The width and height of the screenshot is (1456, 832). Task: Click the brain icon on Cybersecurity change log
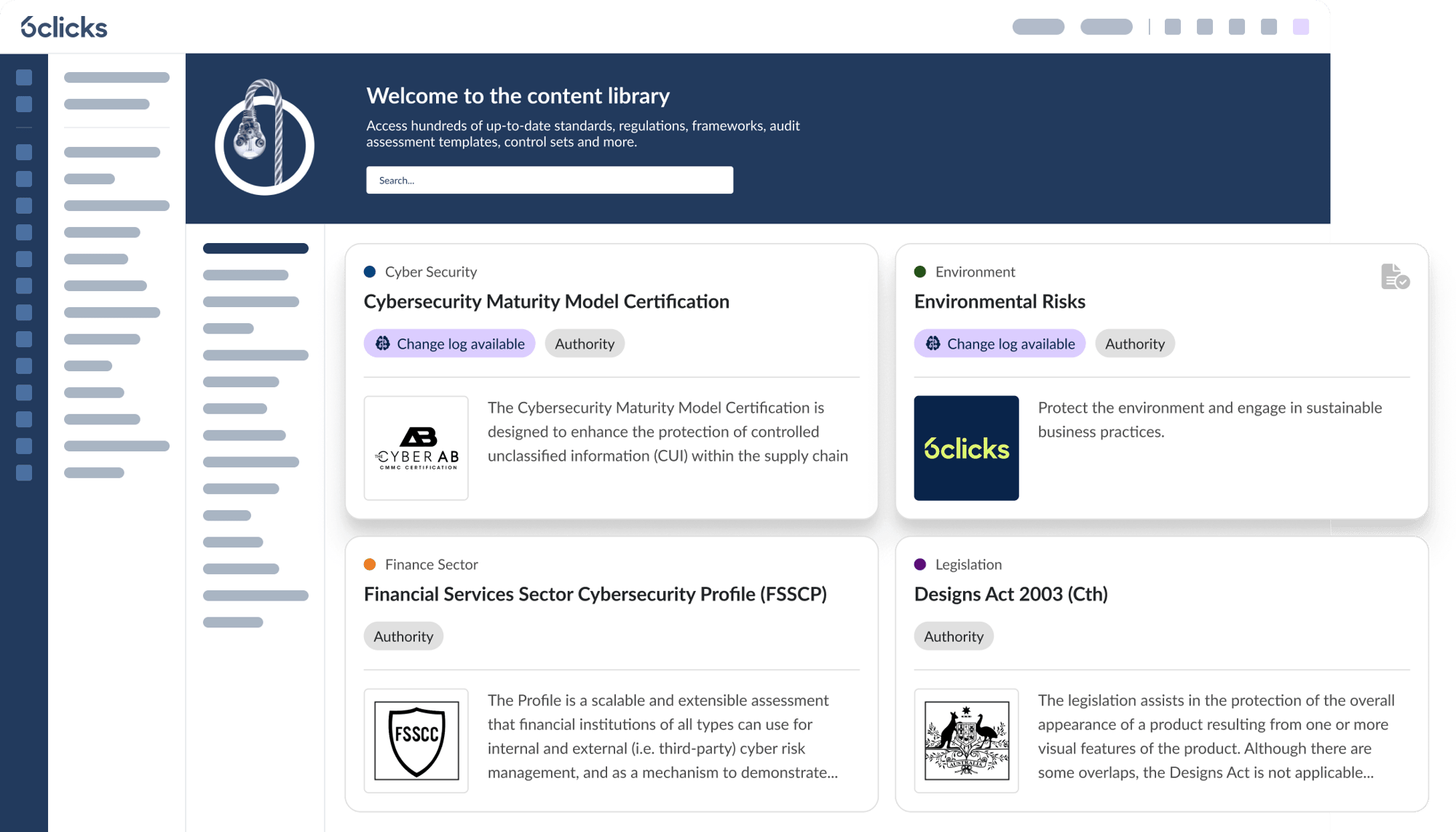(x=383, y=344)
